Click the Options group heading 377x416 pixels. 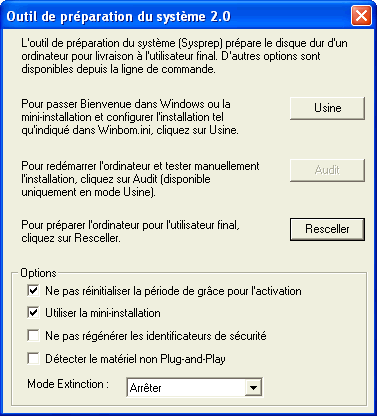click(38, 273)
